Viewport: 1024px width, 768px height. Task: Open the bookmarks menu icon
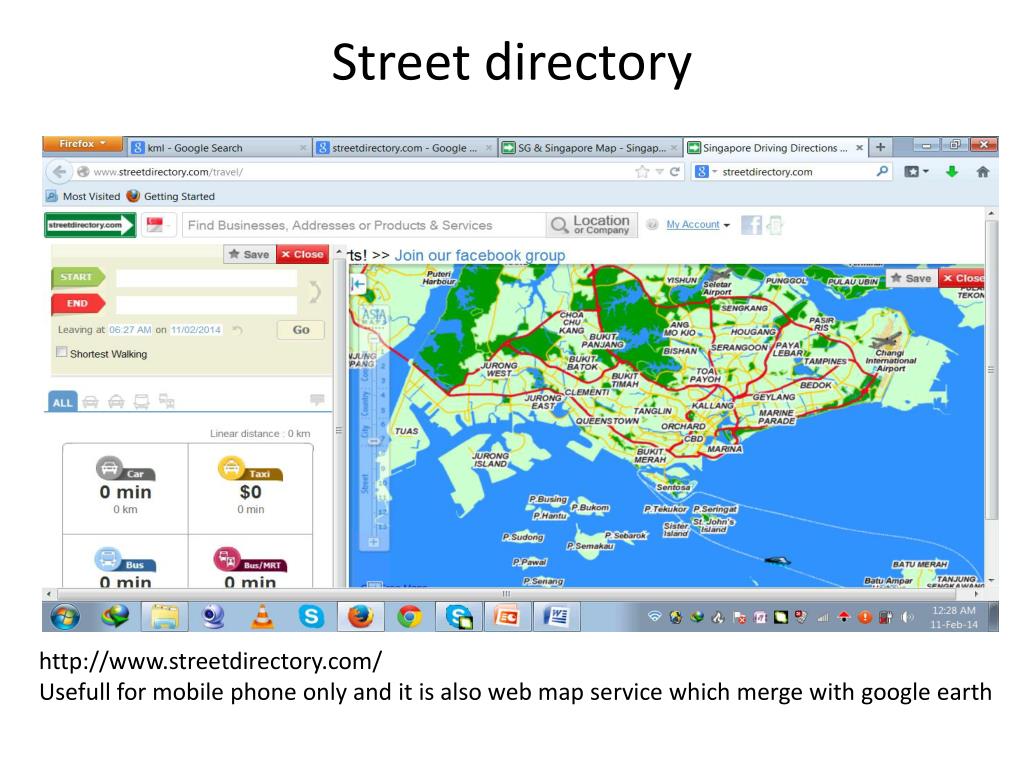pyautogui.click(x=916, y=172)
